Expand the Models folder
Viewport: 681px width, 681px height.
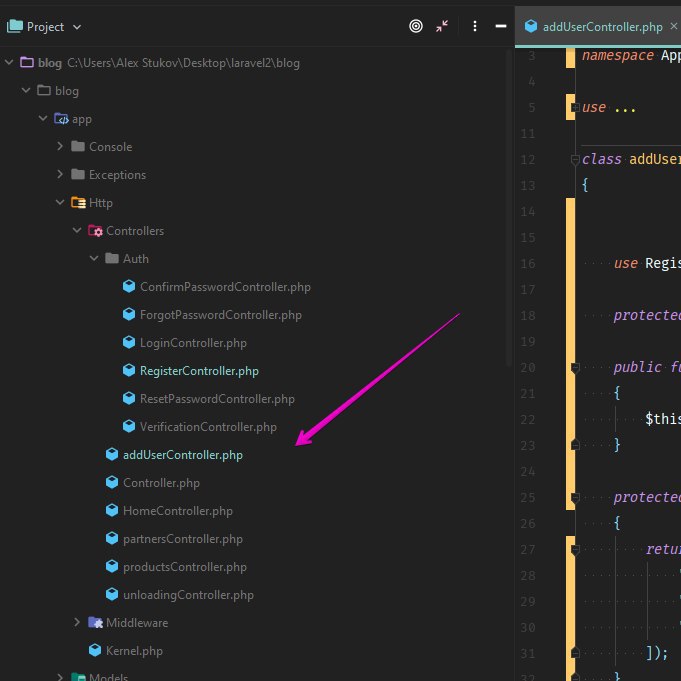pyautogui.click(x=60, y=677)
